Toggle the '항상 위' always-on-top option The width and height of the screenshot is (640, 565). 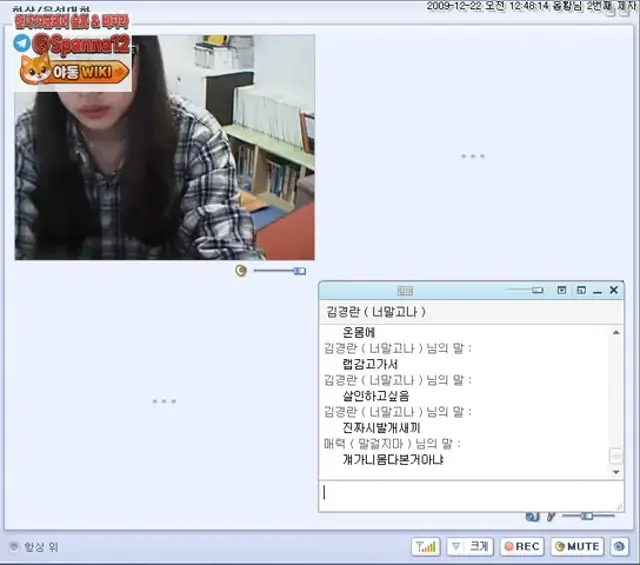34,547
